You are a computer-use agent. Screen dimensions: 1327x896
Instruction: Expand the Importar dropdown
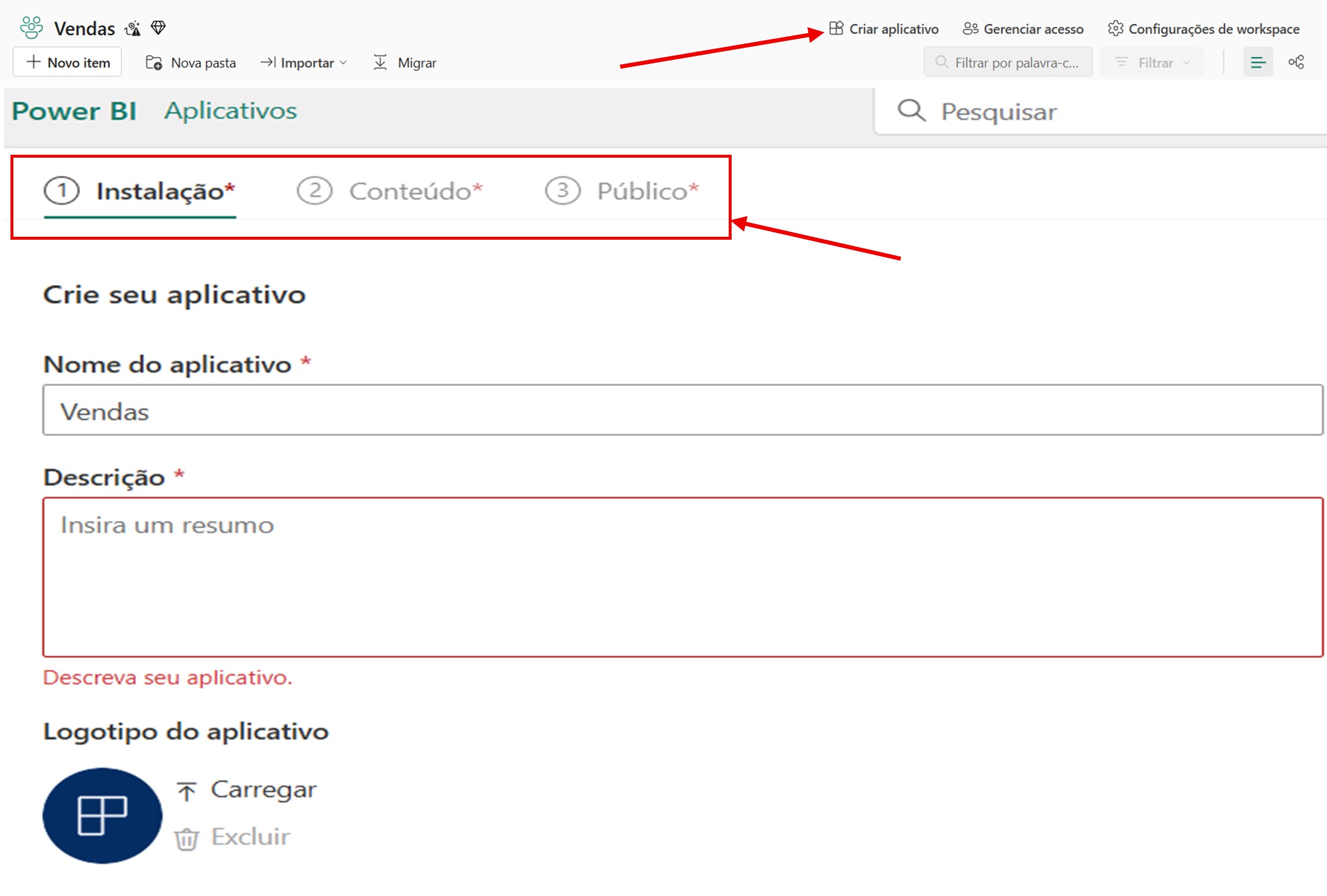pos(304,63)
